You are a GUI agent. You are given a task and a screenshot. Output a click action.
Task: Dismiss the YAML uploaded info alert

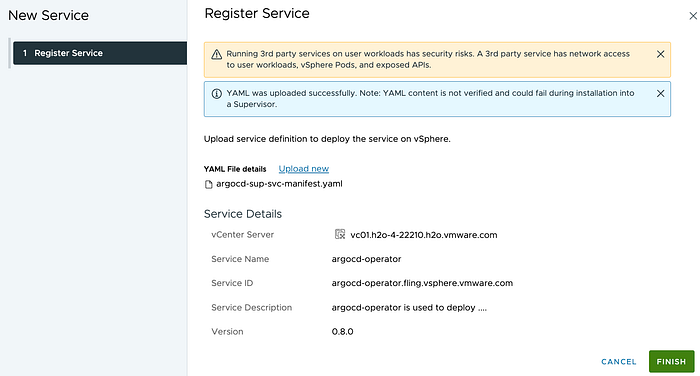coord(660,93)
